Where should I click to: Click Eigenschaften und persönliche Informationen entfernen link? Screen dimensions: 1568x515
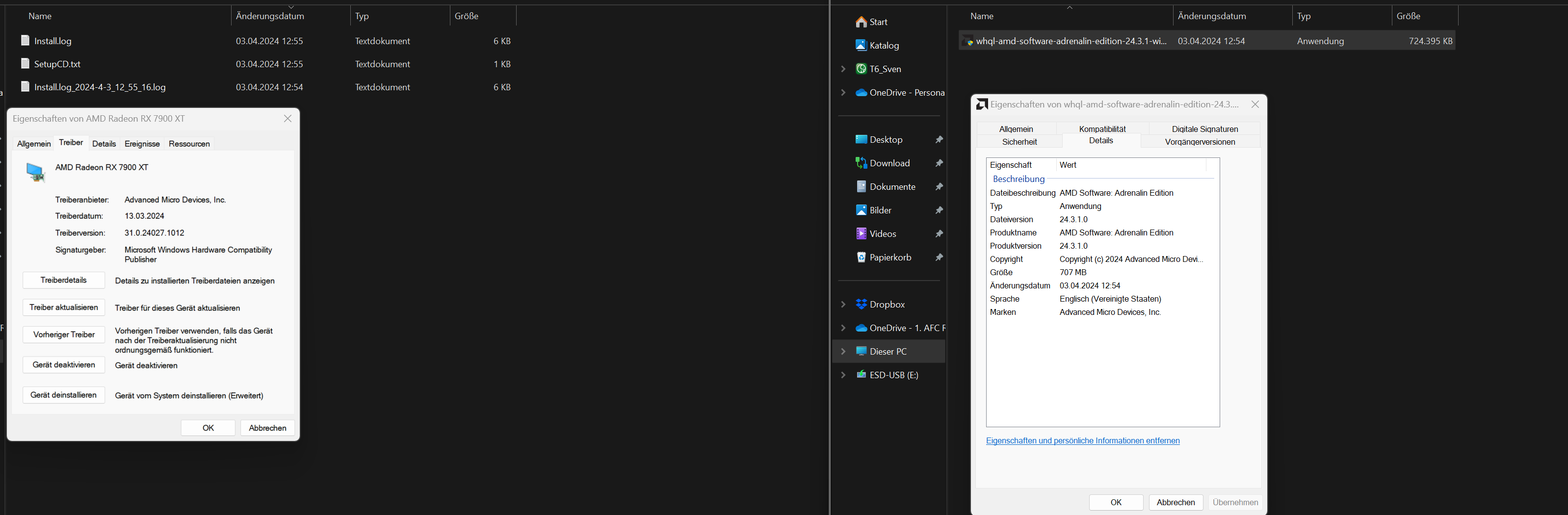click(1083, 441)
